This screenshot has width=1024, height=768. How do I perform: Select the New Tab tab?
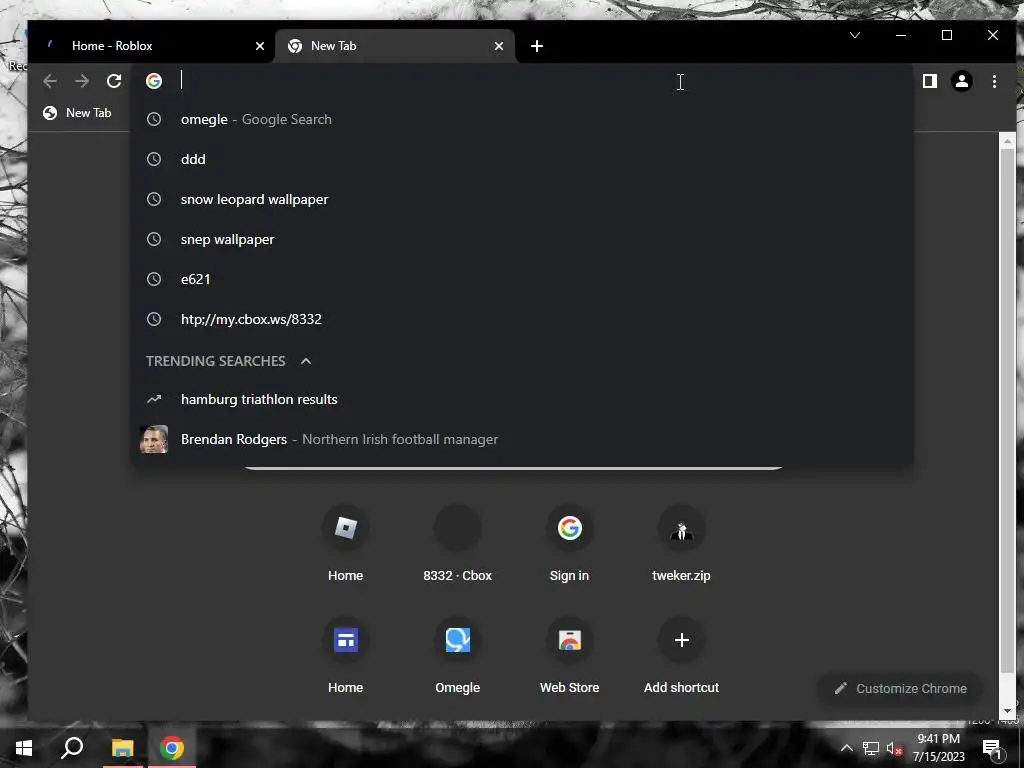click(x=395, y=46)
